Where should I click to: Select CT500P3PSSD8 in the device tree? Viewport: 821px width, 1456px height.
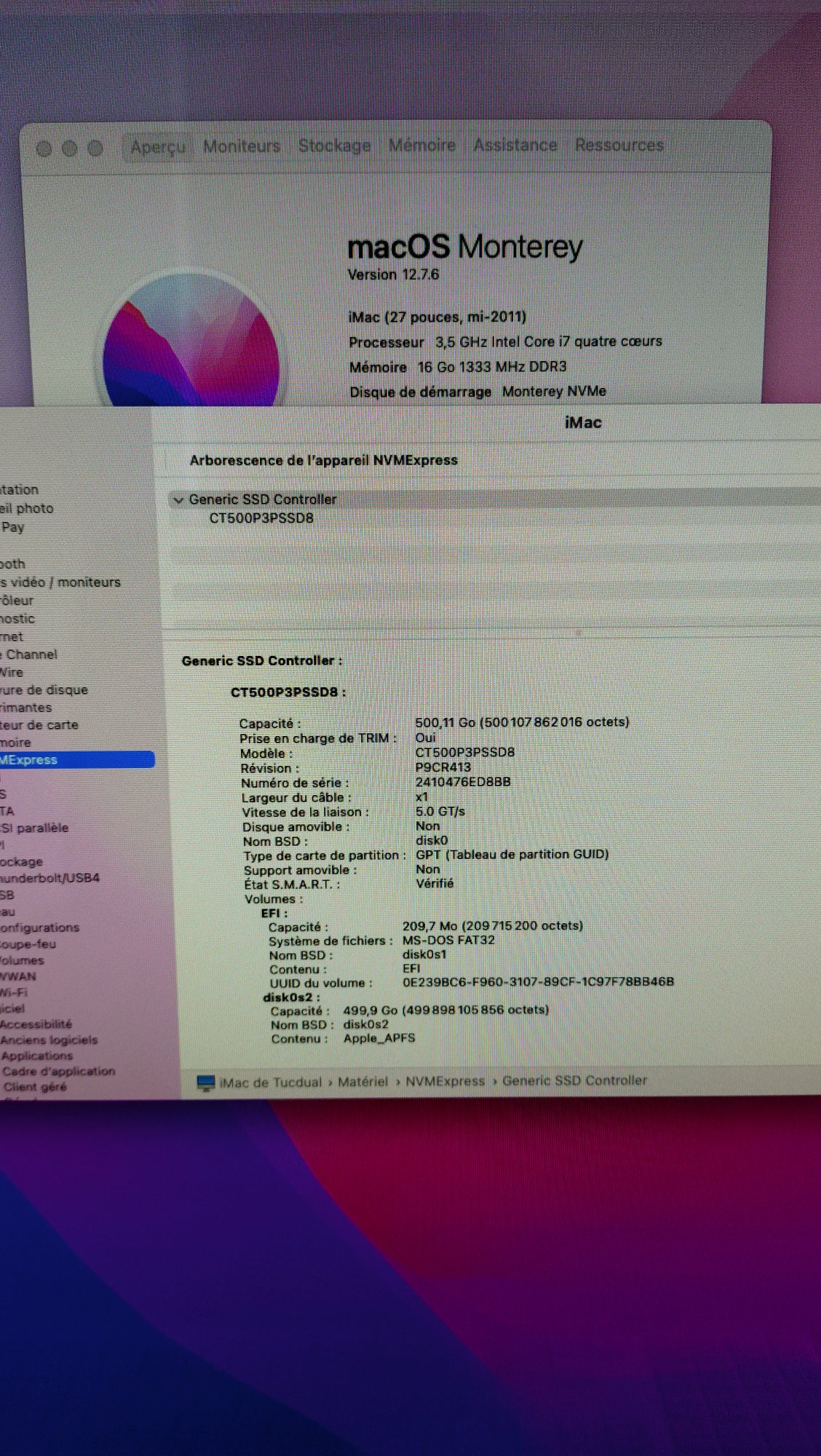point(261,518)
